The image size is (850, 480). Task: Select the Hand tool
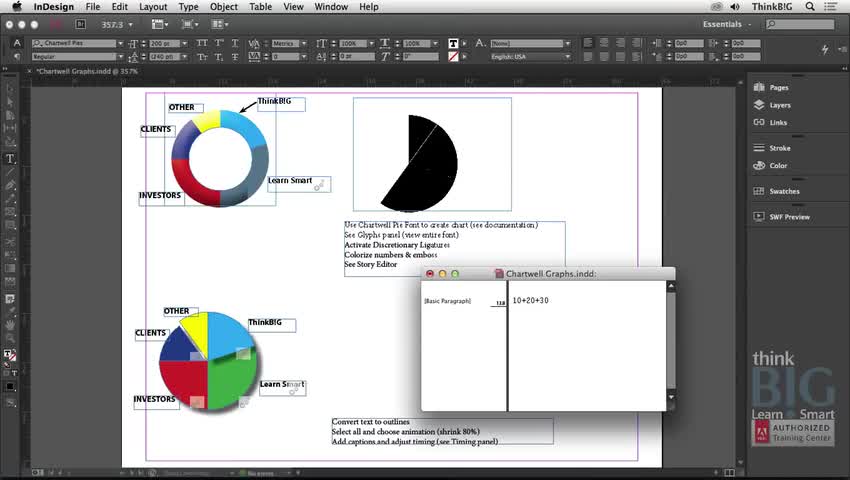click(10, 325)
